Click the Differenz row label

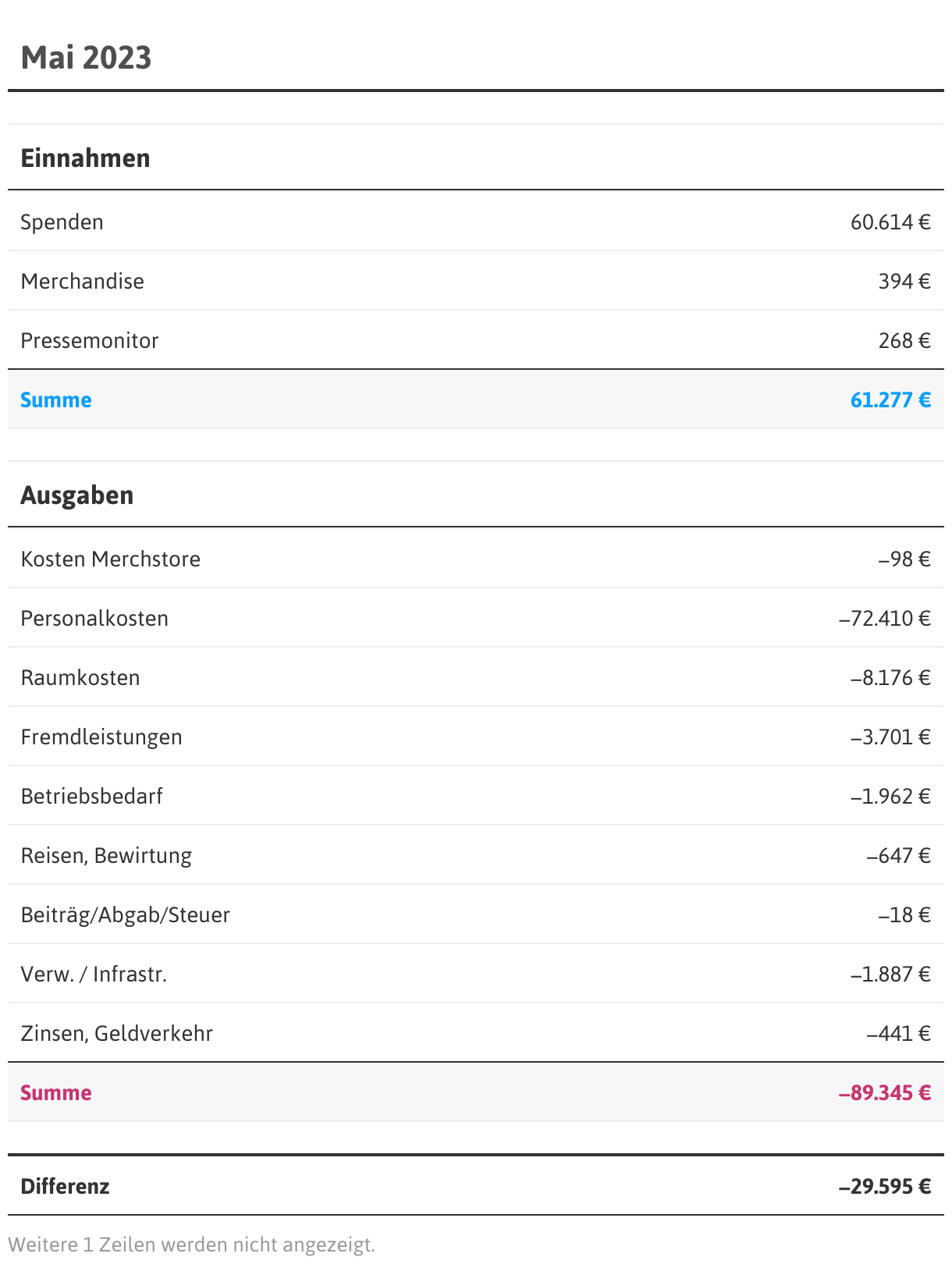[65, 1187]
